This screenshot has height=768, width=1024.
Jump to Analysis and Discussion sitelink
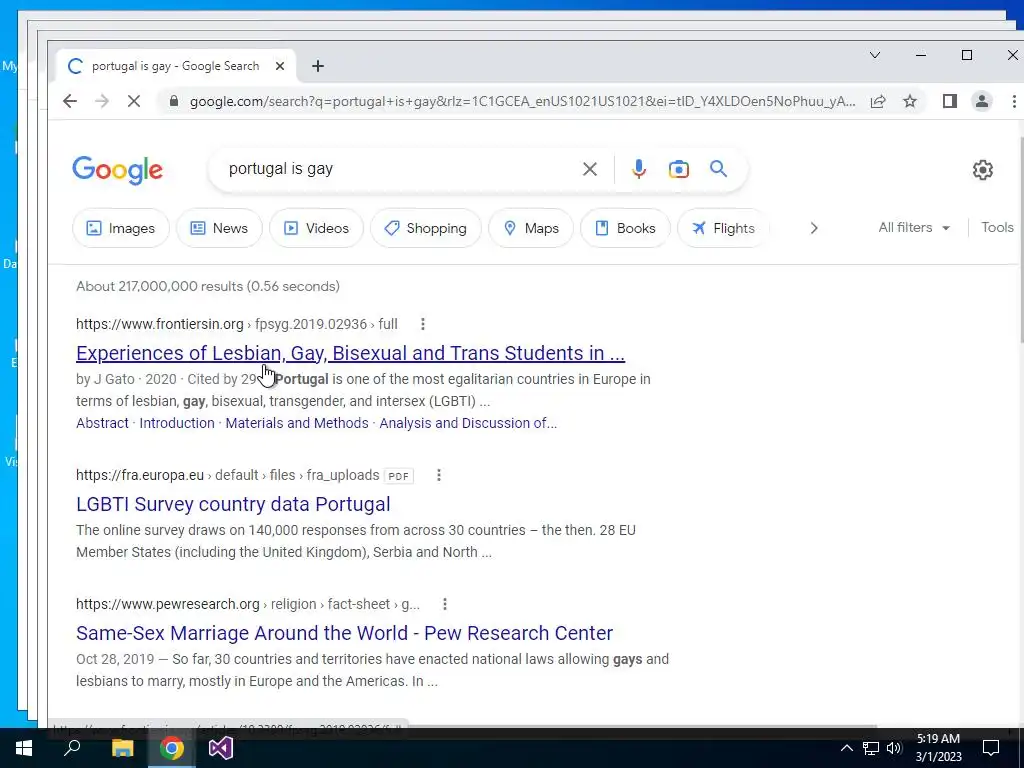468,423
